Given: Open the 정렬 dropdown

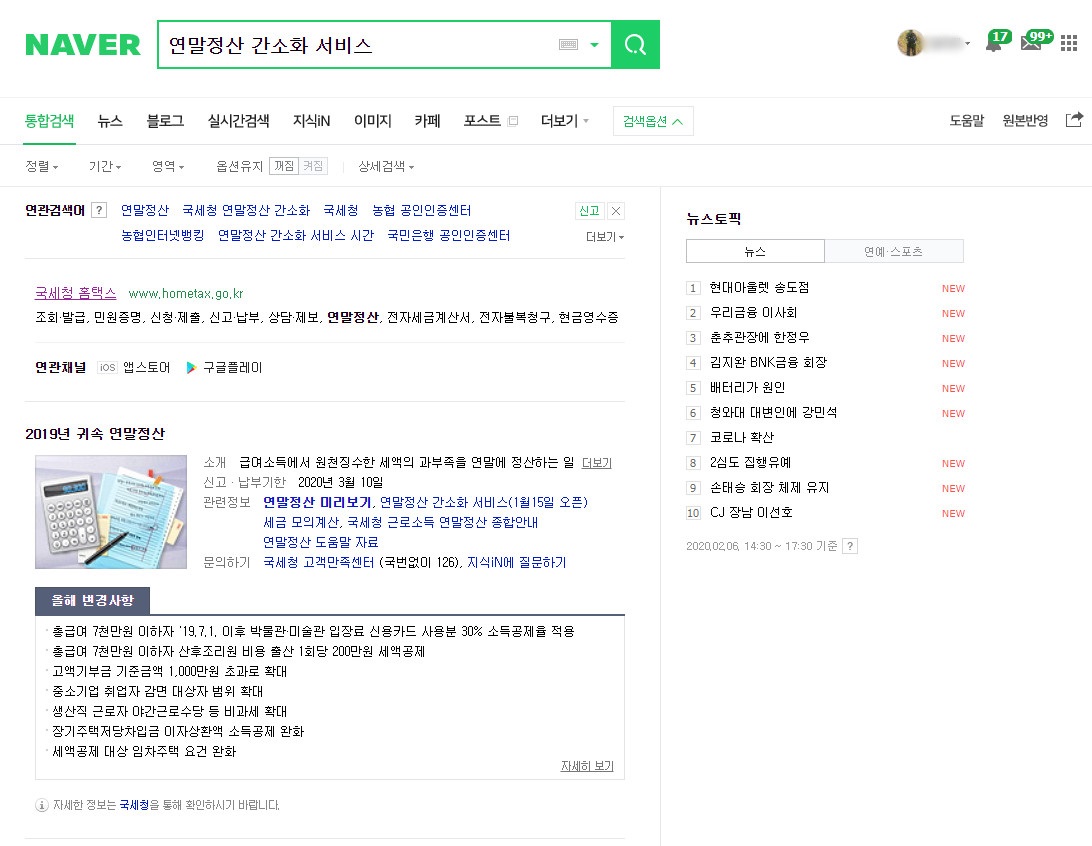Looking at the screenshot, I should coord(42,166).
